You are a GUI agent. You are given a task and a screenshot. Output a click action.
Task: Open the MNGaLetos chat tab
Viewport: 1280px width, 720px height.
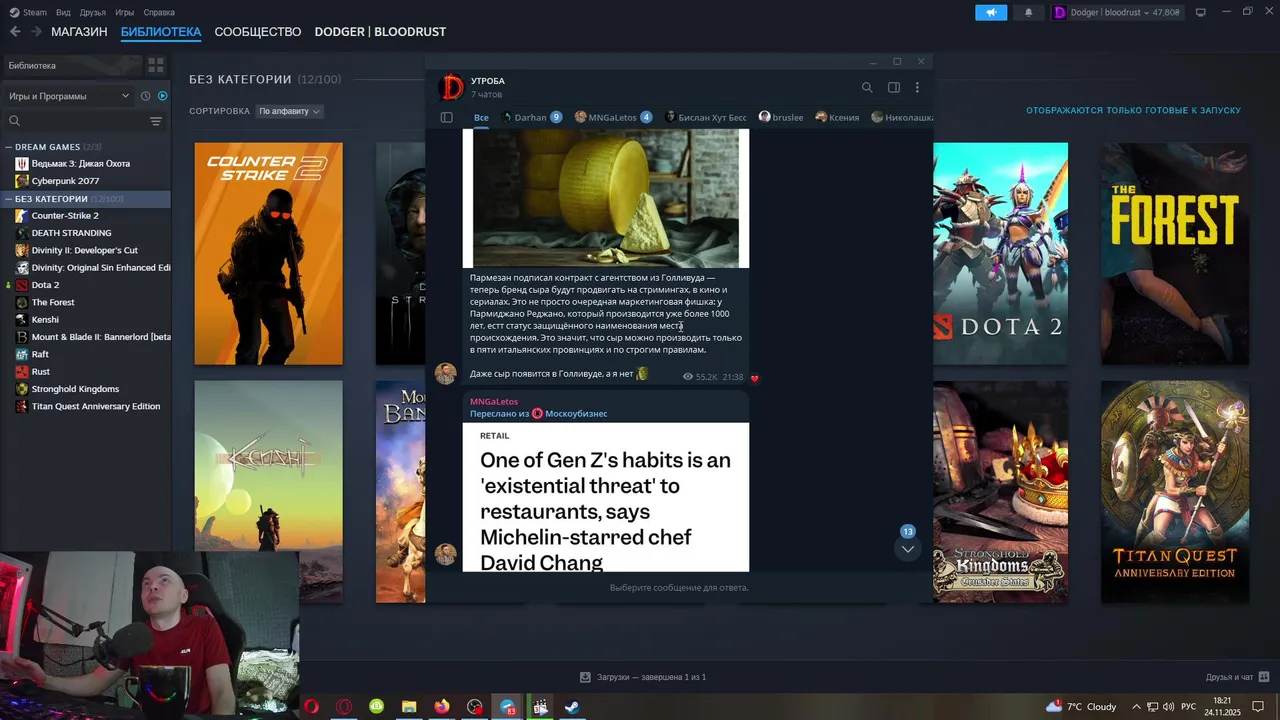coord(614,117)
